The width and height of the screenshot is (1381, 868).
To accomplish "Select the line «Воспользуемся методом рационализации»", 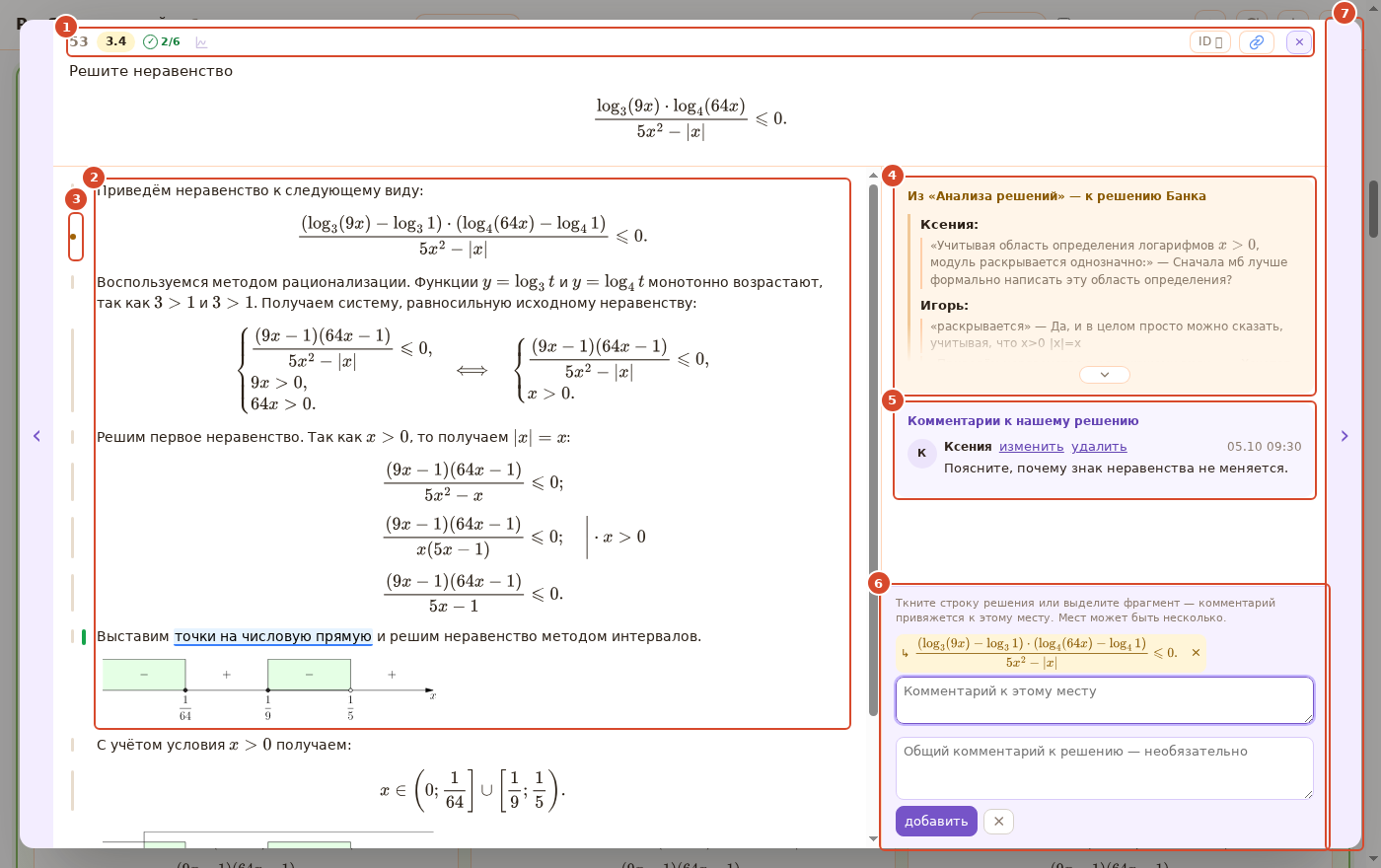I will [460, 293].
